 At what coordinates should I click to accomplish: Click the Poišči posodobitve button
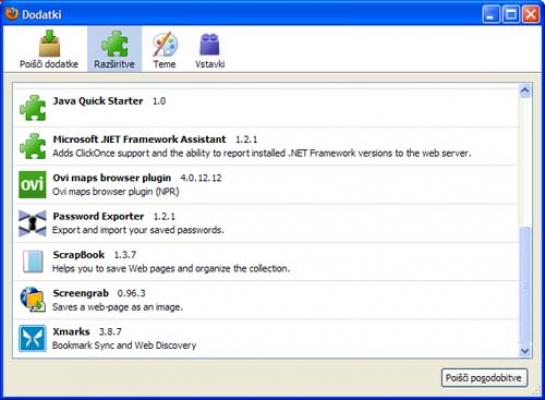pyautogui.click(x=484, y=378)
